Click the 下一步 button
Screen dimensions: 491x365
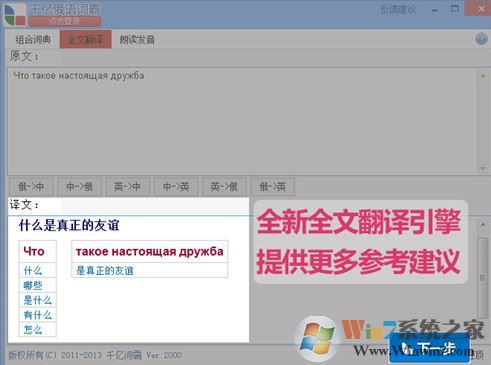pos(430,348)
